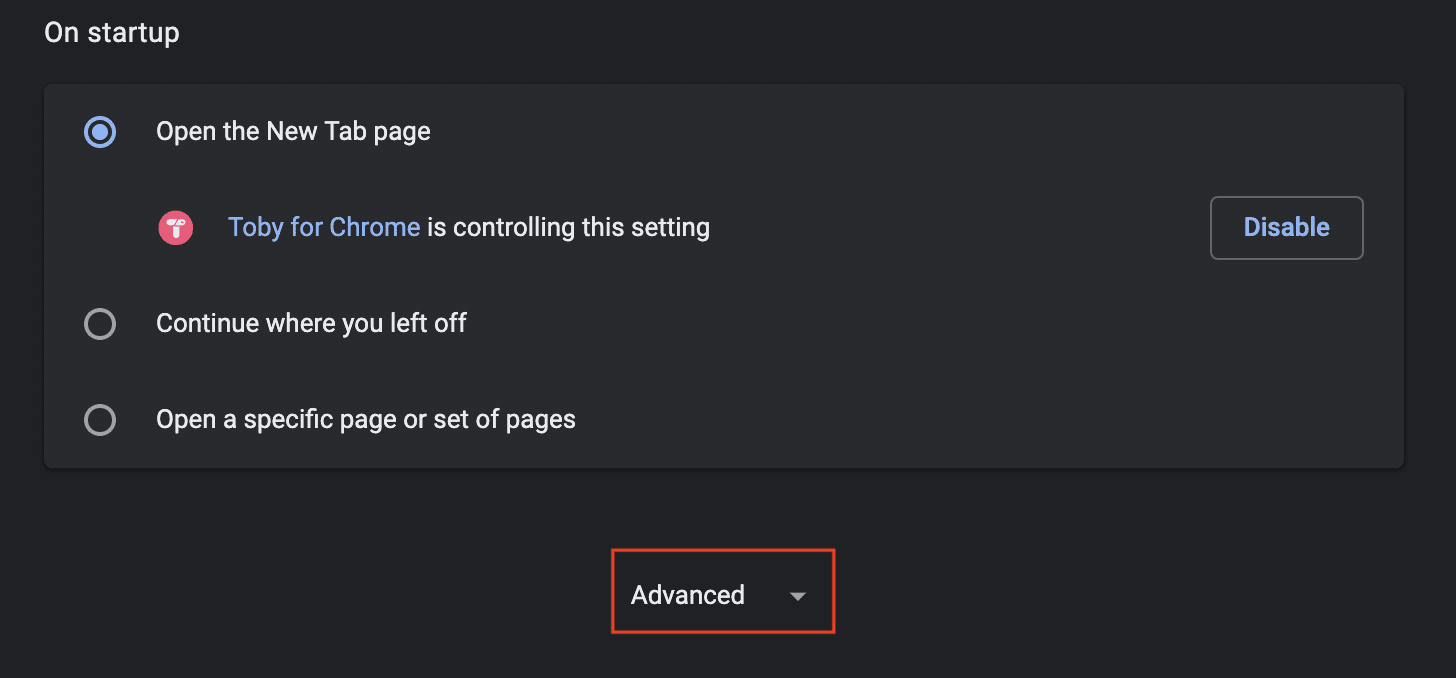Open the Toby for Chrome link
The width and height of the screenshot is (1456, 678).
point(323,228)
